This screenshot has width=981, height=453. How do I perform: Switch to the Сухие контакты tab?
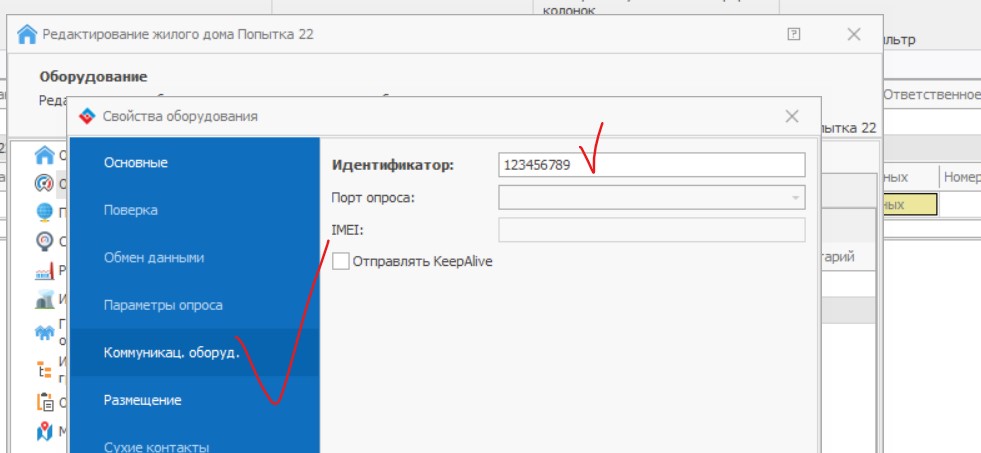pos(156,446)
